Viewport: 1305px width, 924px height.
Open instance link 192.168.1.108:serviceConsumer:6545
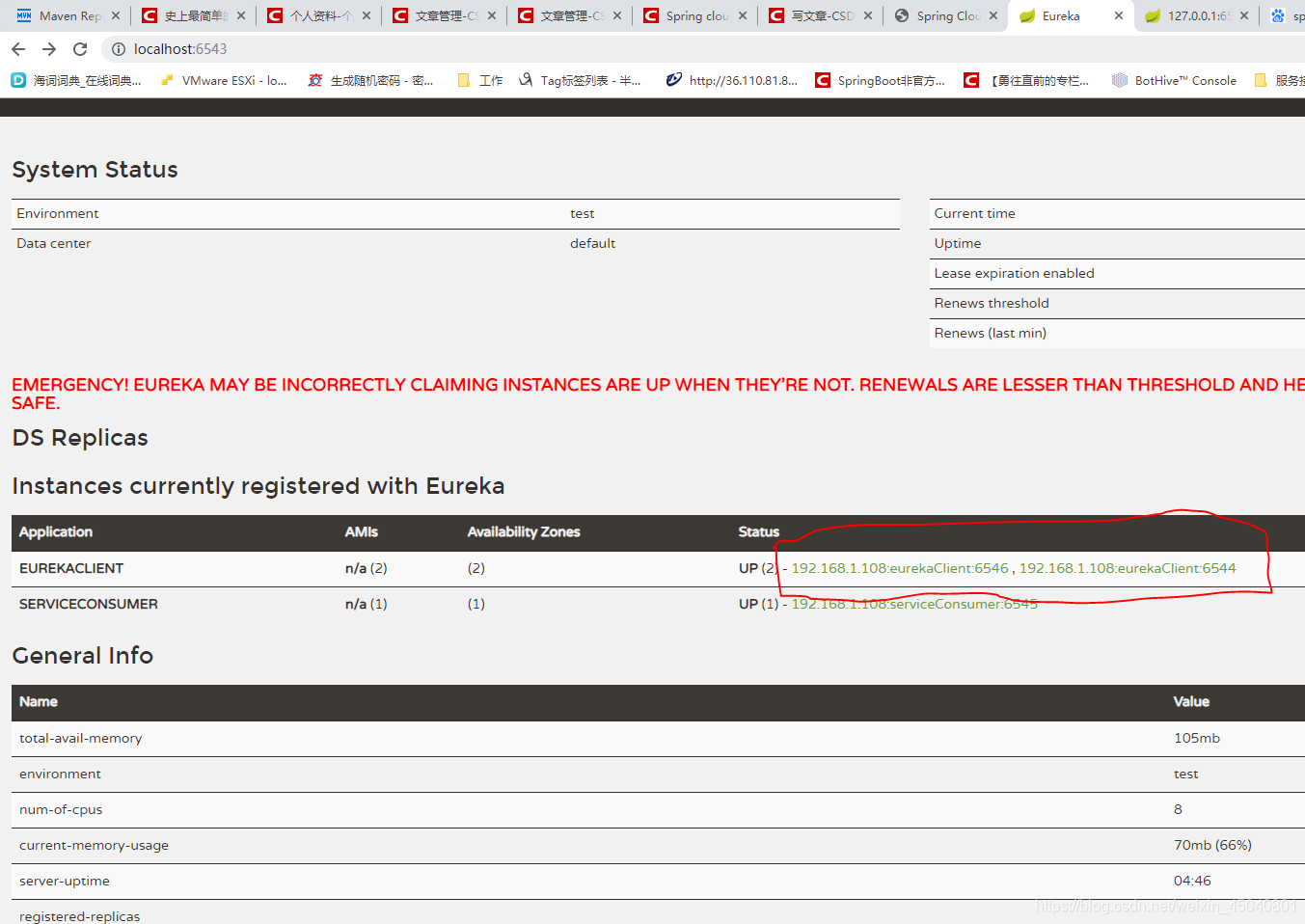(x=914, y=604)
